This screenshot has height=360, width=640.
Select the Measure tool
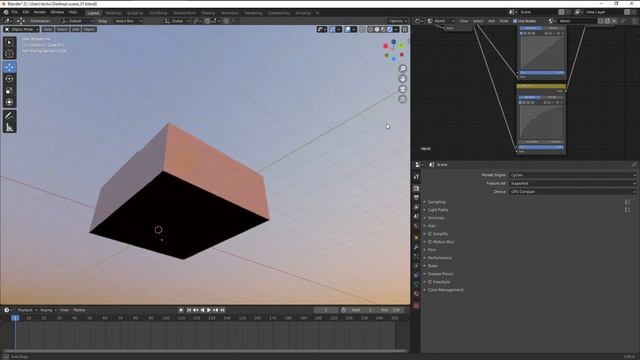pos(10,127)
